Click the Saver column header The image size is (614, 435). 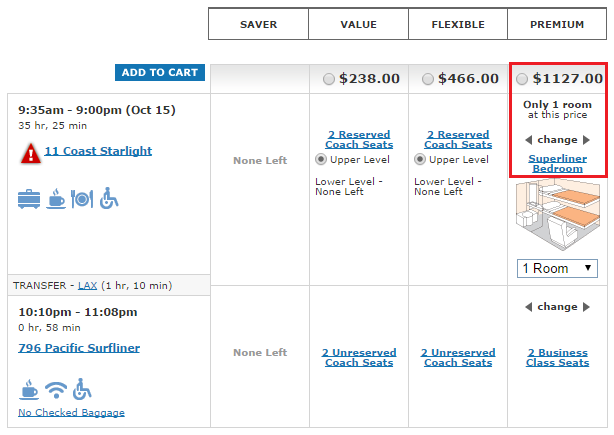tap(258, 24)
